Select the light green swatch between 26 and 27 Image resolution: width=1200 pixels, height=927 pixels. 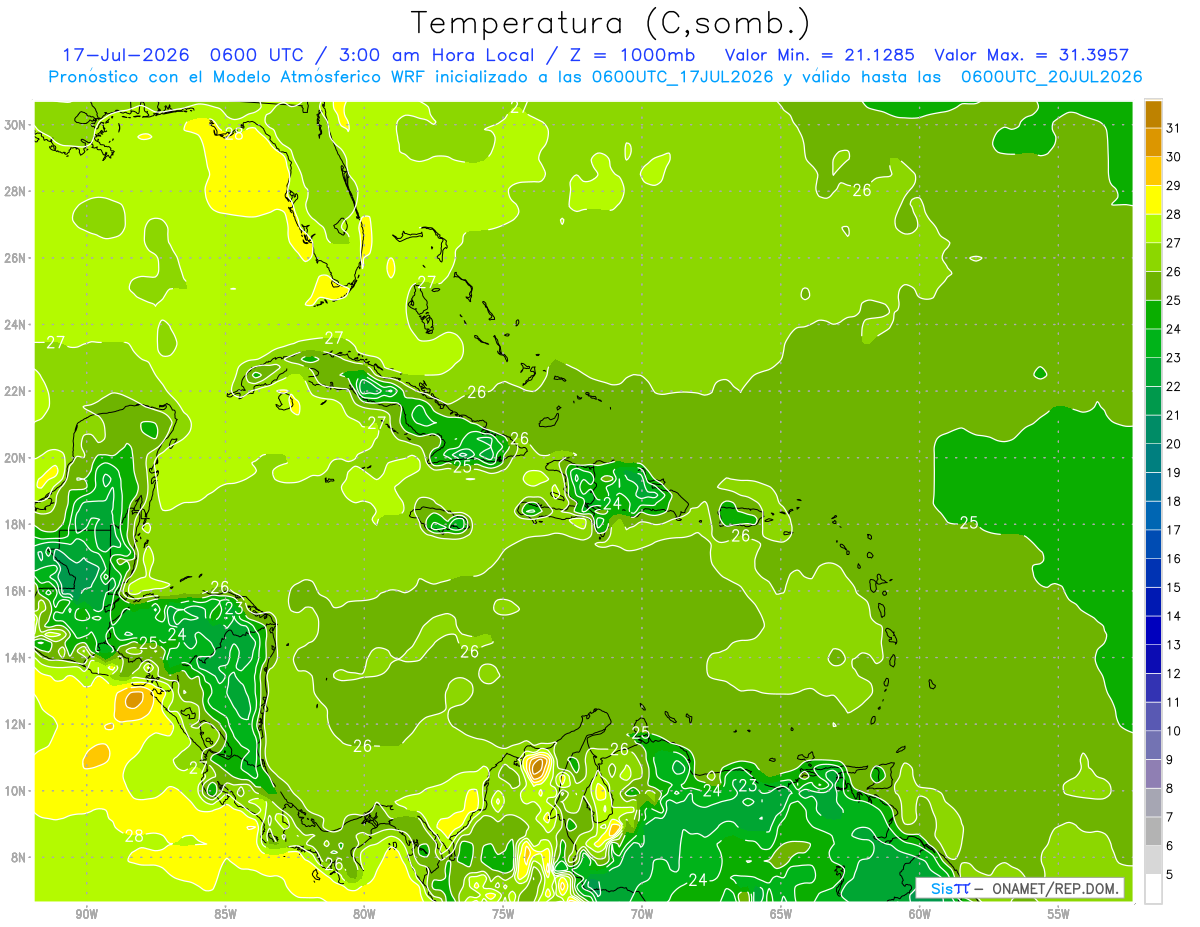pyautogui.click(x=1153, y=257)
